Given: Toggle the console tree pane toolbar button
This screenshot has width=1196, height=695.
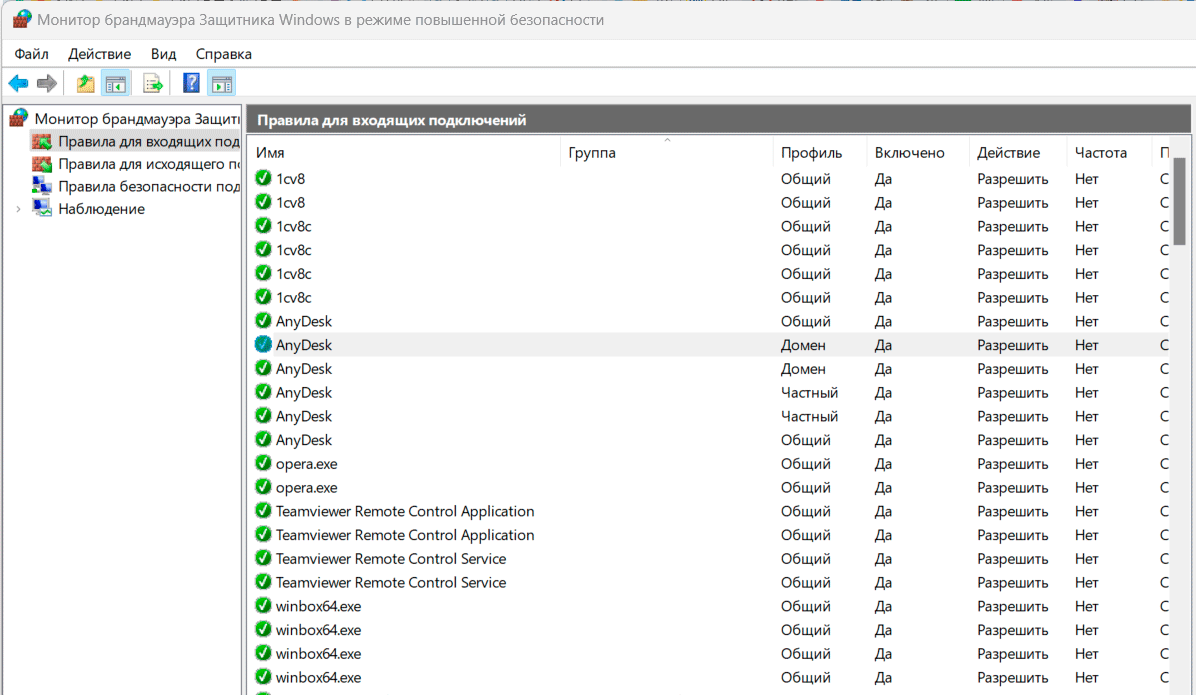Looking at the screenshot, I should [x=116, y=84].
